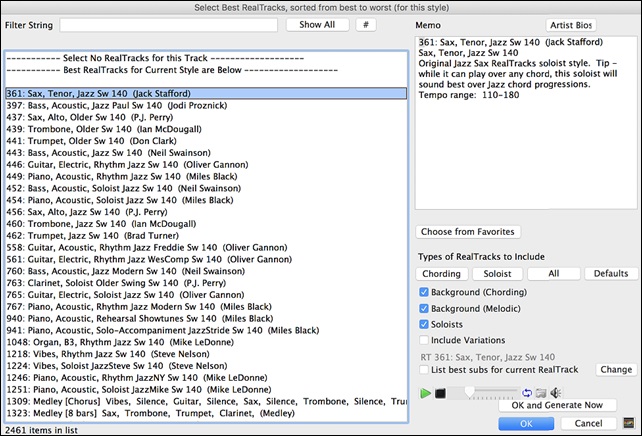
Task: Select 767: Piano, Acoustic, Rhythm Jazz Modern
Action: 206,307
